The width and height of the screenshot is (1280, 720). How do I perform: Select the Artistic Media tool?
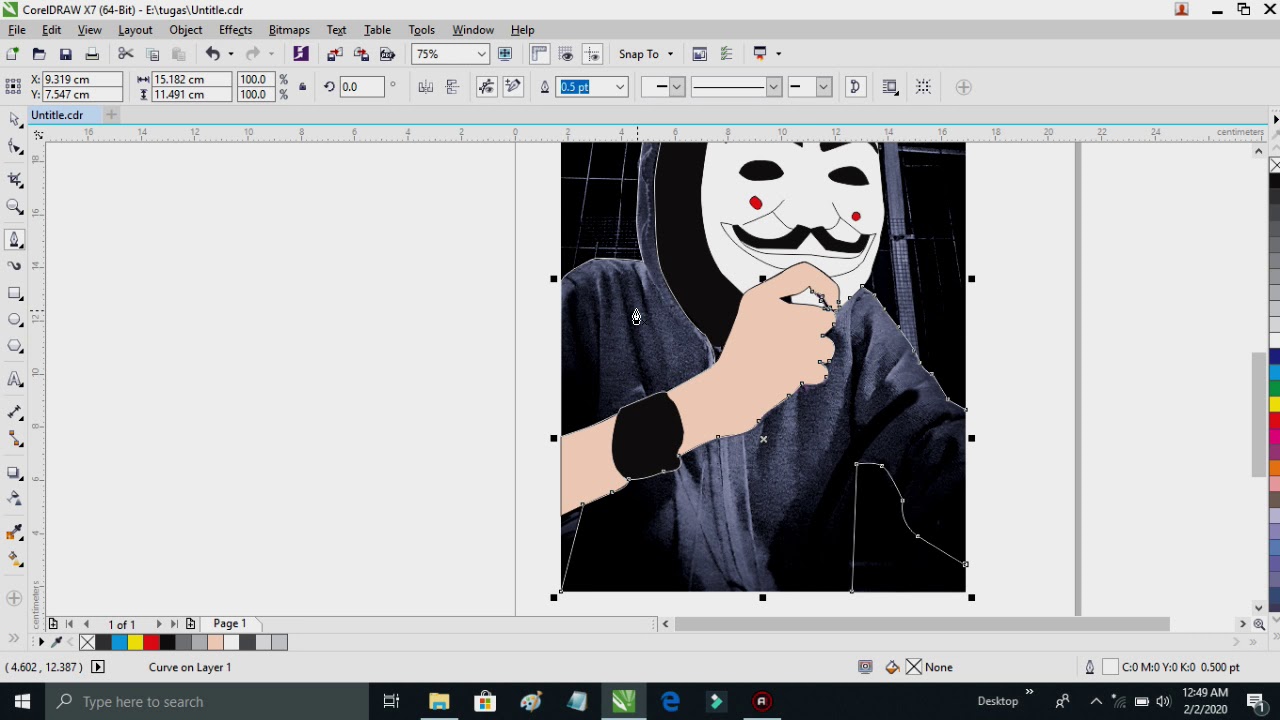tap(15, 266)
